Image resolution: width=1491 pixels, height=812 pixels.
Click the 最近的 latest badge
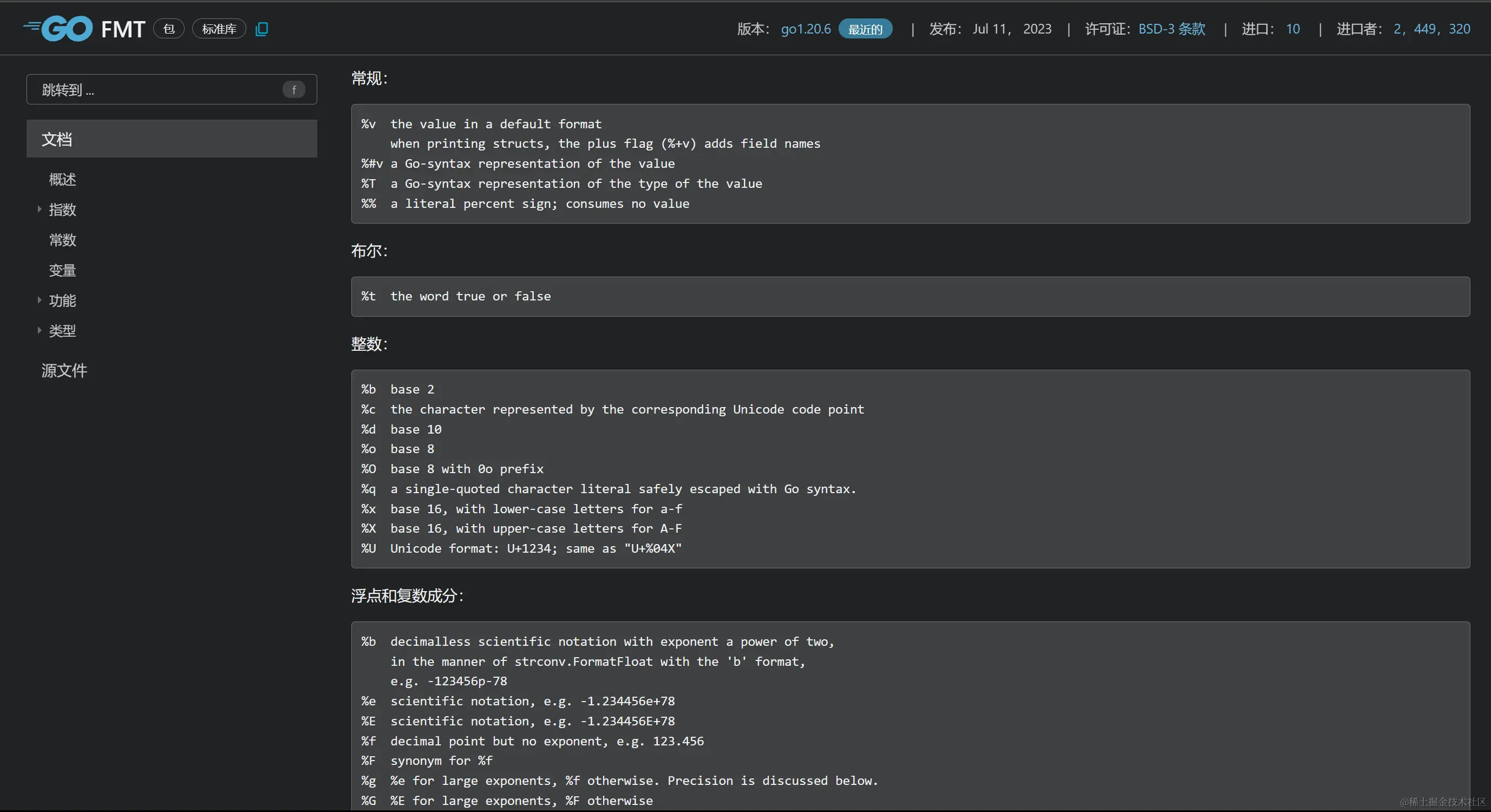pyautogui.click(x=865, y=29)
